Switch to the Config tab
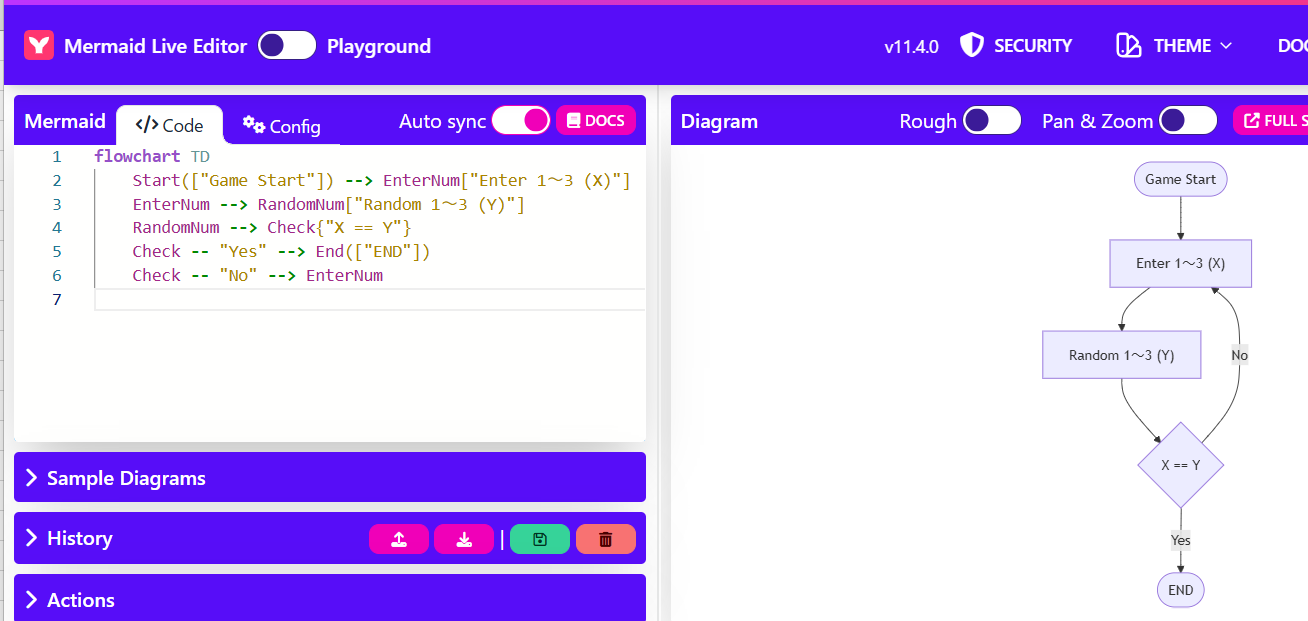Screen dimensions: 1308x621 (x=283, y=126)
